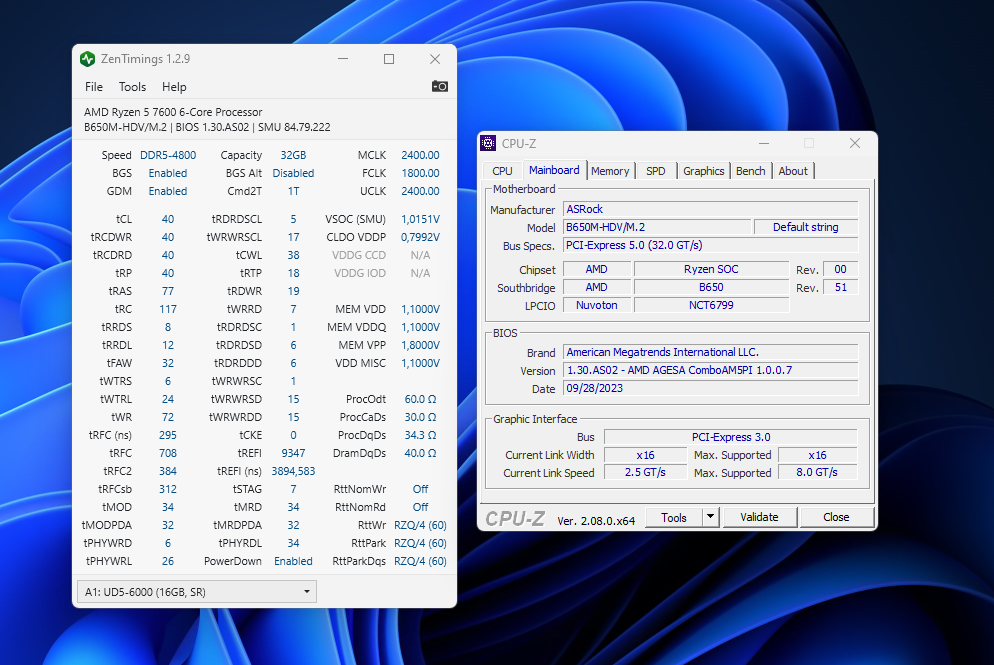
Task: Minimize the ZenTimings window
Action: pyautogui.click(x=343, y=59)
